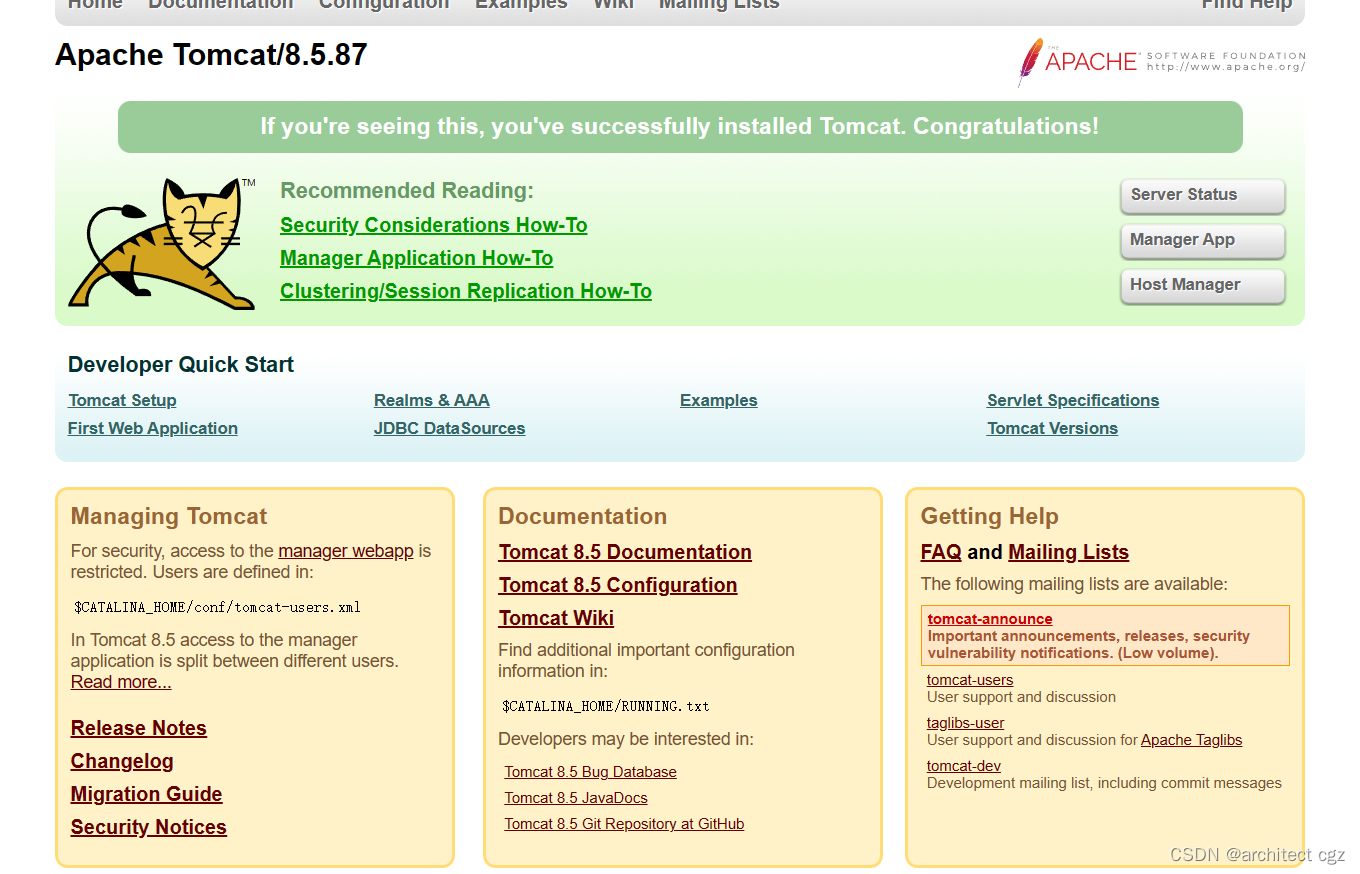Open Security Considerations How-To guide

tap(433, 225)
